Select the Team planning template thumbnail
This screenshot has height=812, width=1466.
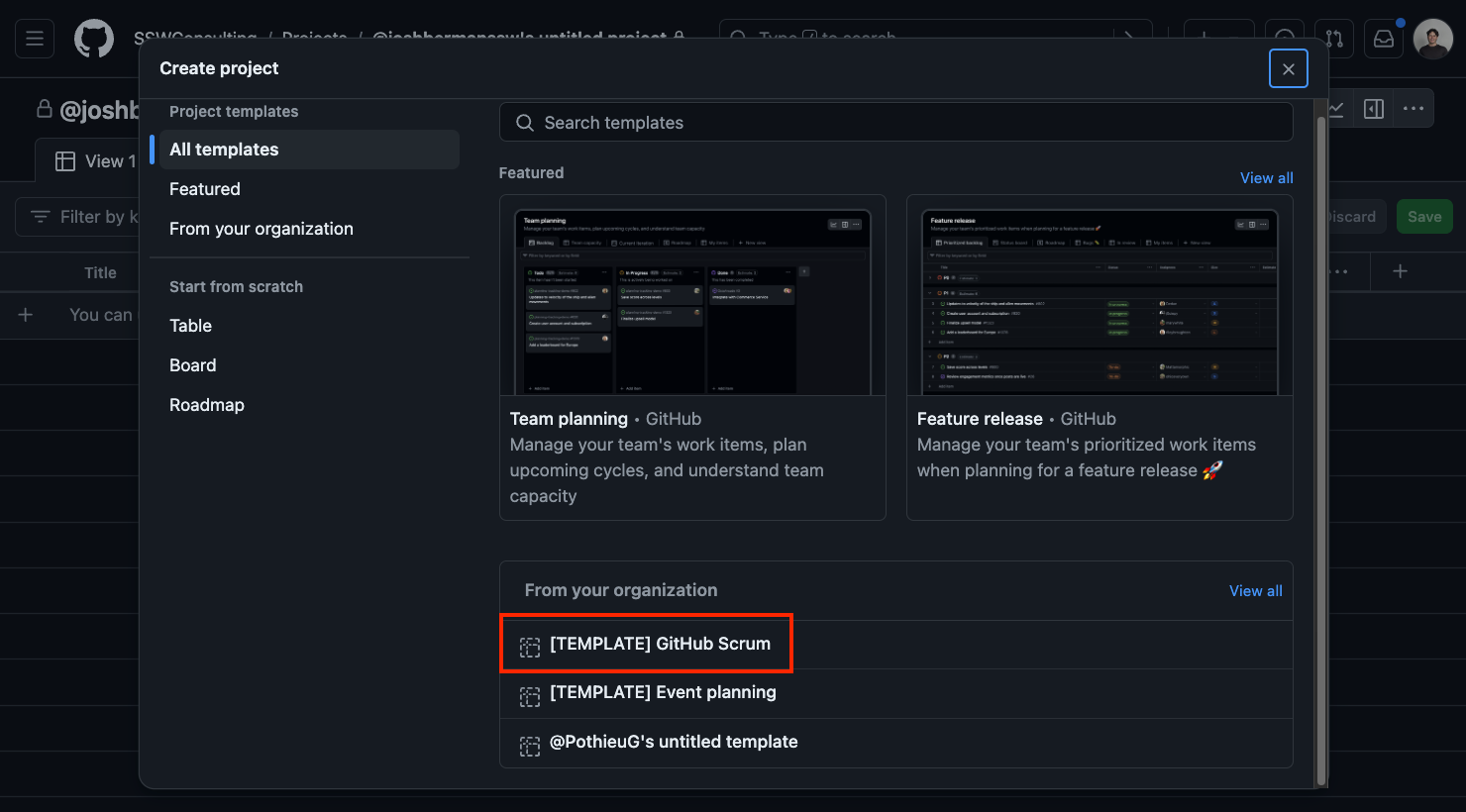(x=692, y=301)
